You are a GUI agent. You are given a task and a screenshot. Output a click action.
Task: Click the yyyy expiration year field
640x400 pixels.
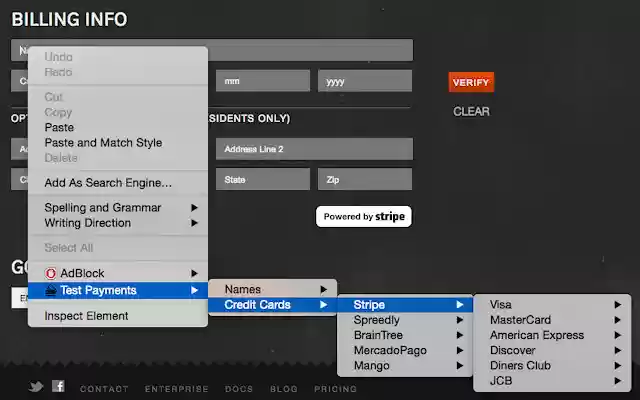click(x=364, y=81)
